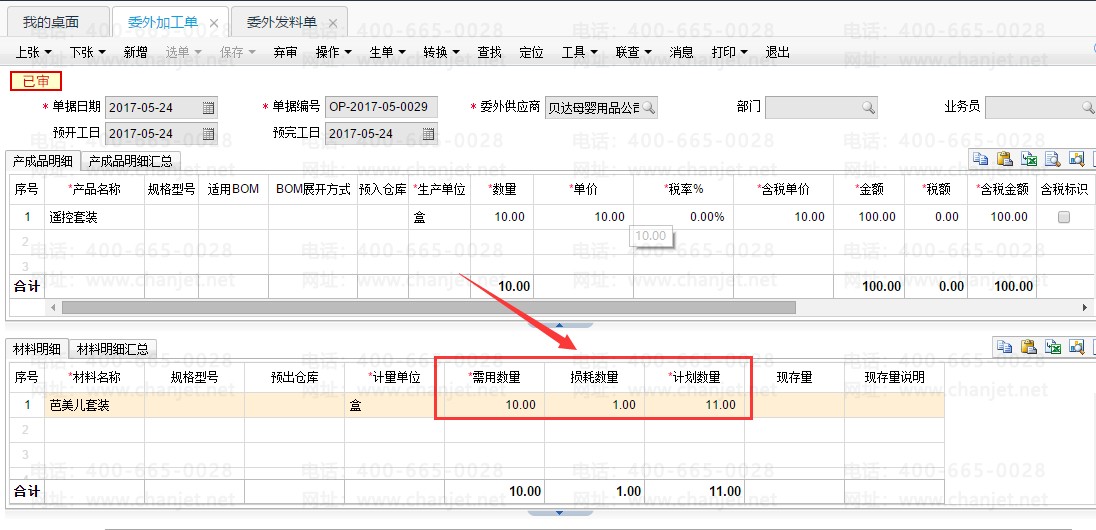Paste rows in the 材料明细 grid toolbar

click(1028, 346)
